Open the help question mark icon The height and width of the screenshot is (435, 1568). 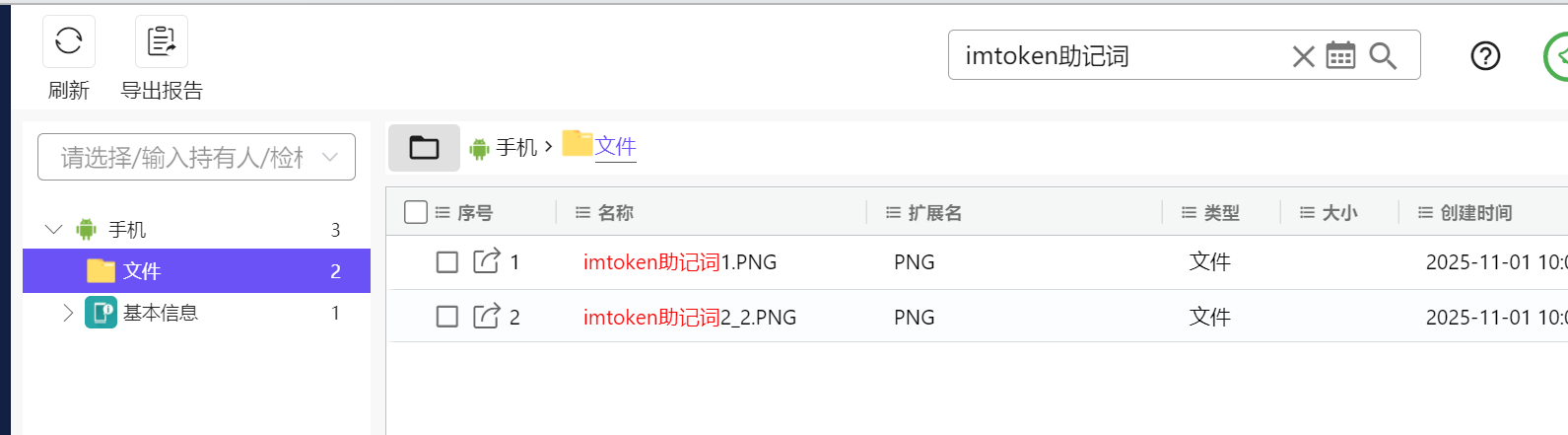pyautogui.click(x=1485, y=56)
